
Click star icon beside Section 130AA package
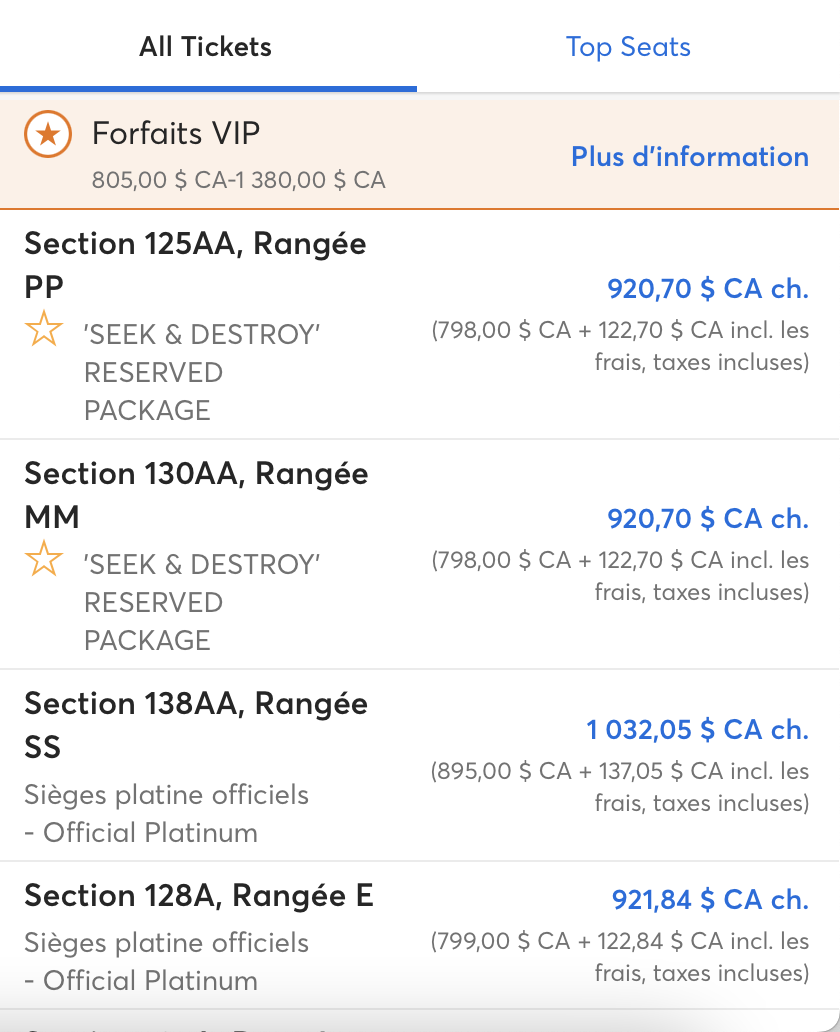[44, 558]
